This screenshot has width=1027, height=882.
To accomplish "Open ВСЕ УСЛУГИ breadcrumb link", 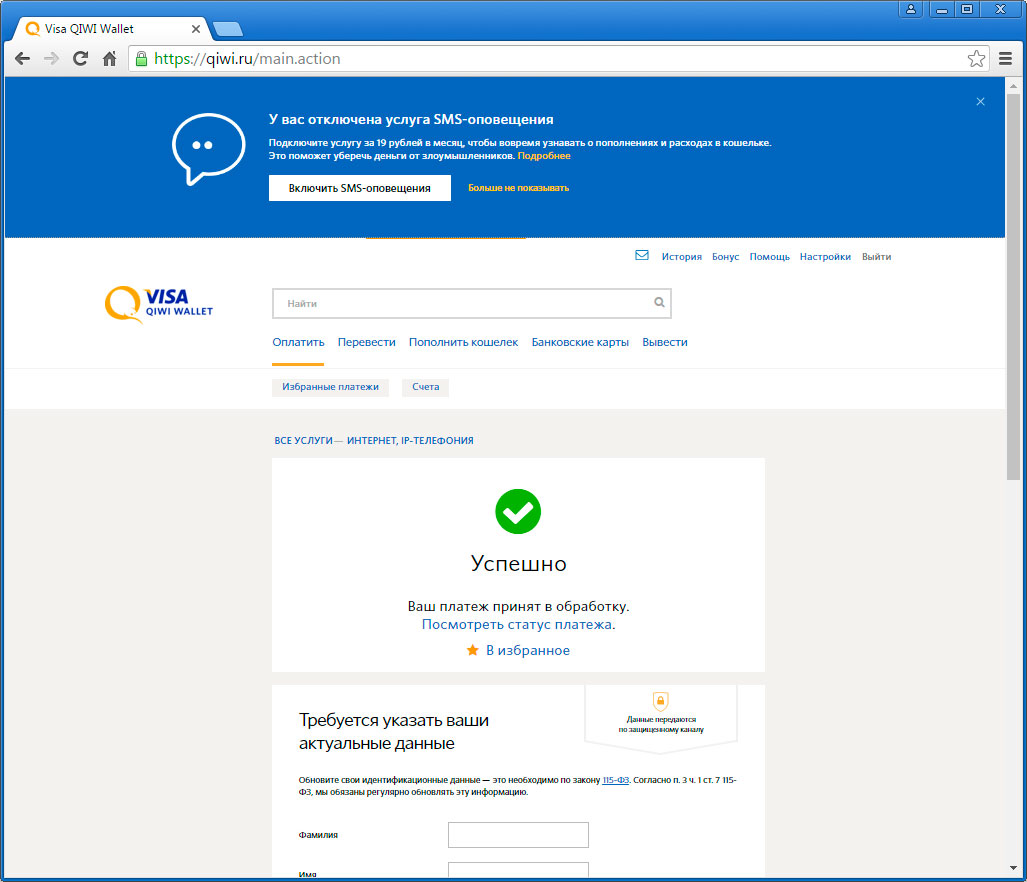I will [x=303, y=441].
